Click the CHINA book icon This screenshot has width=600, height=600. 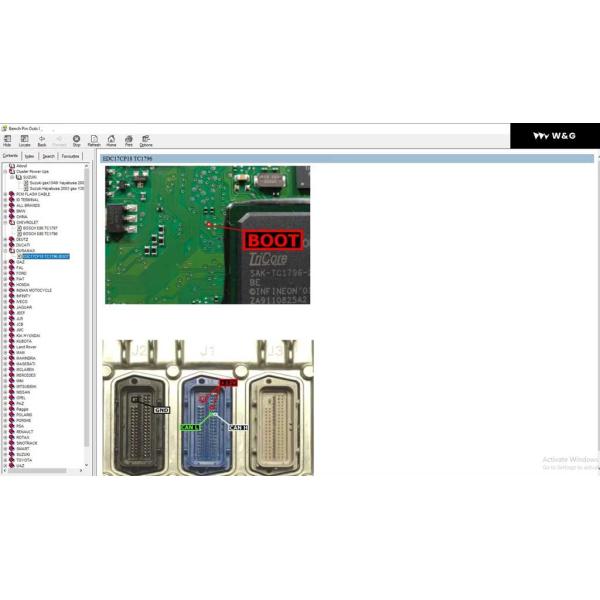point(12,217)
